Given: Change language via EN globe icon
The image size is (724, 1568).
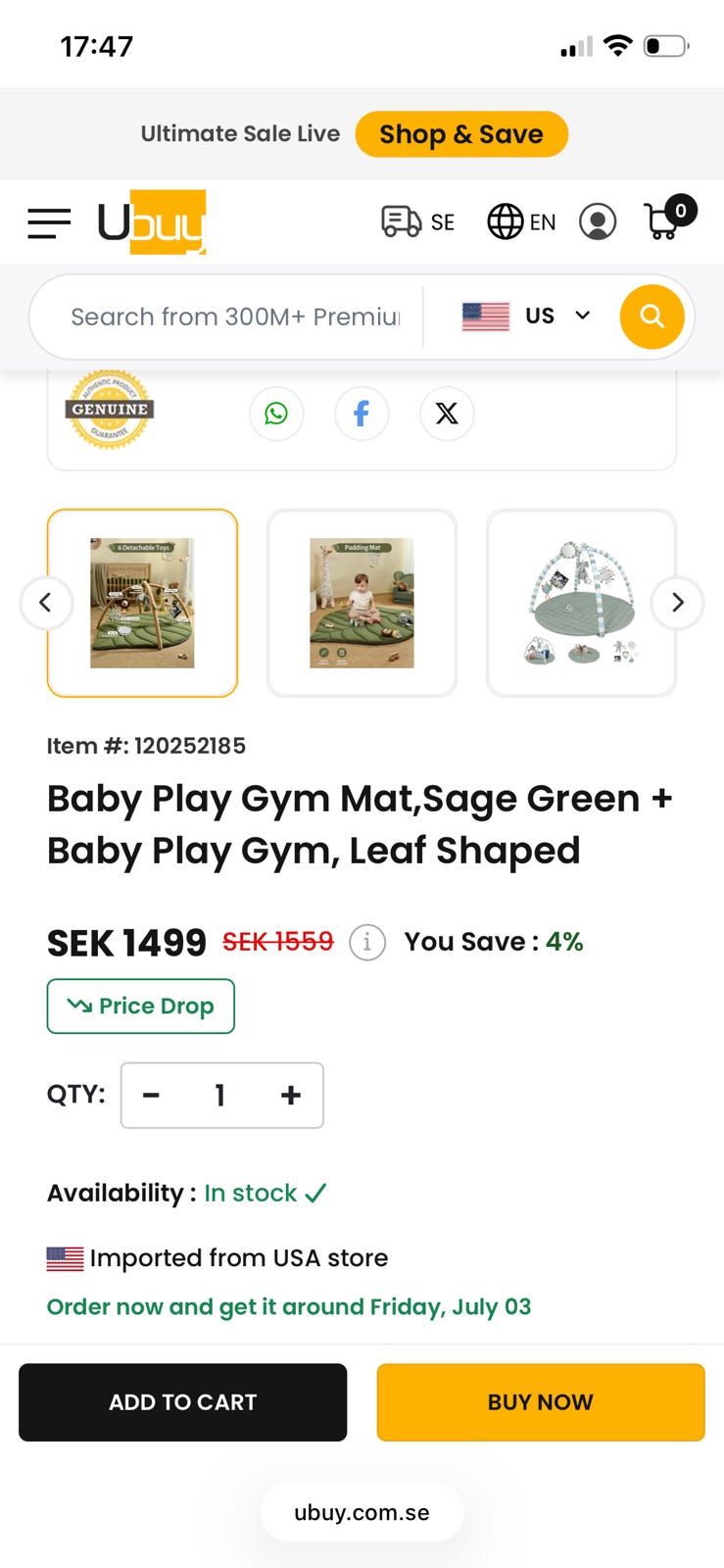Looking at the screenshot, I should (521, 221).
